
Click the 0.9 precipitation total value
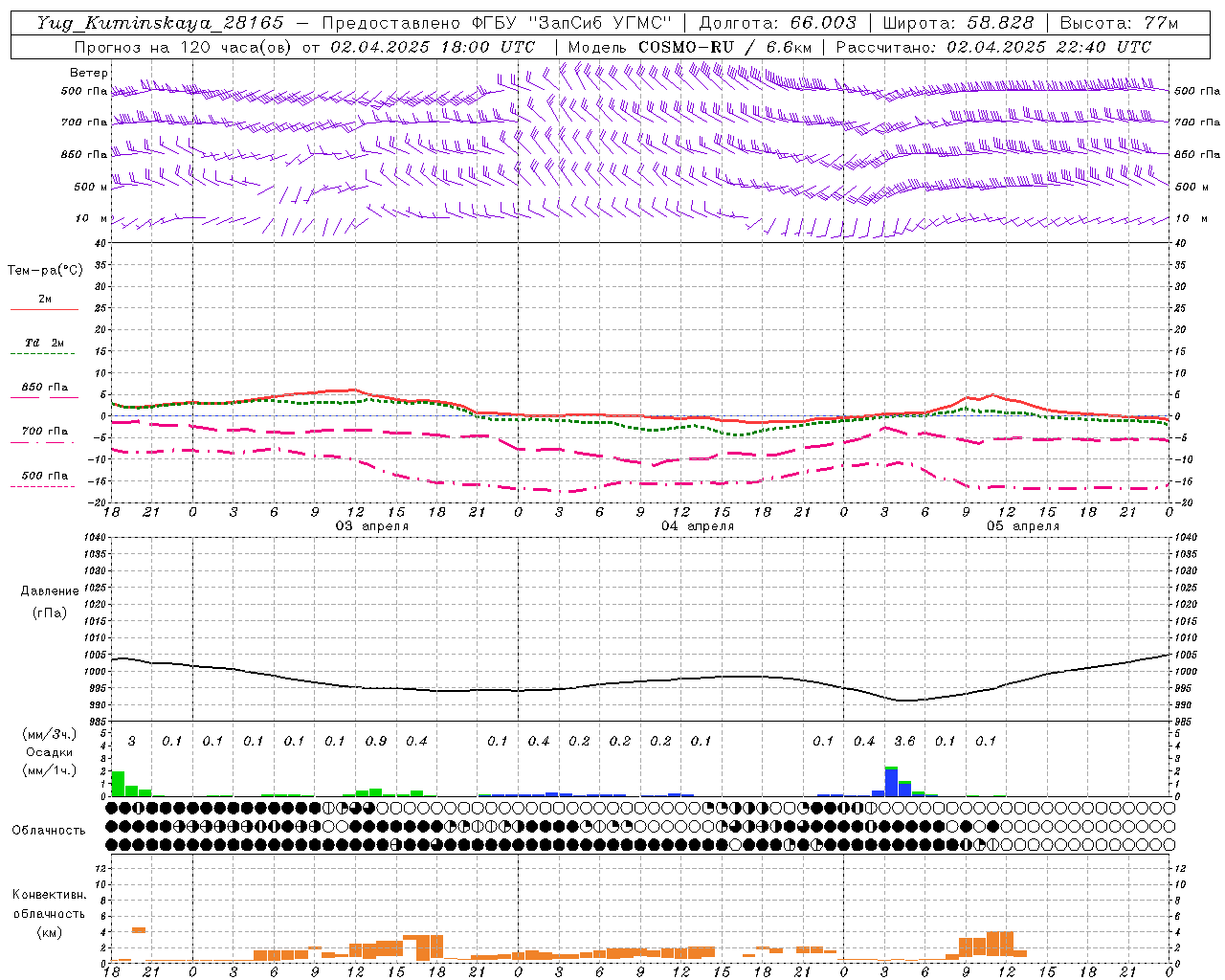coord(376,741)
